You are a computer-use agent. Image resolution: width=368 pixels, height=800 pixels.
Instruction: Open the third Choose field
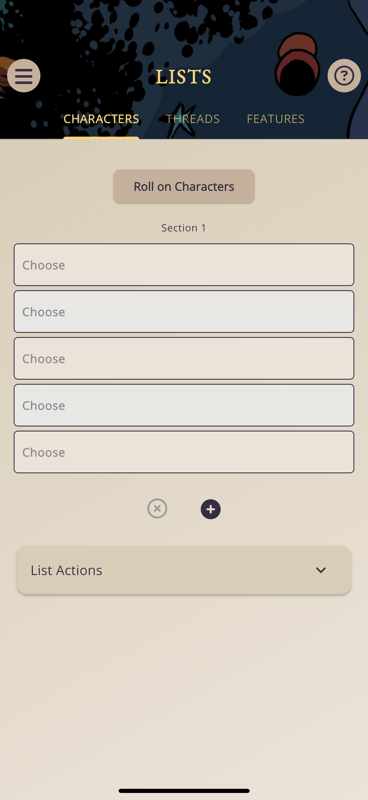click(x=184, y=359)
